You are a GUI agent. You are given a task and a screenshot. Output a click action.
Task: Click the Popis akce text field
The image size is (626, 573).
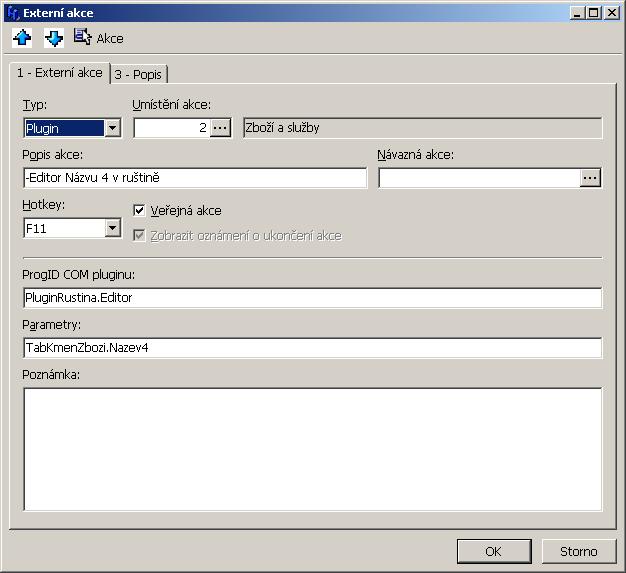[194, 178]
